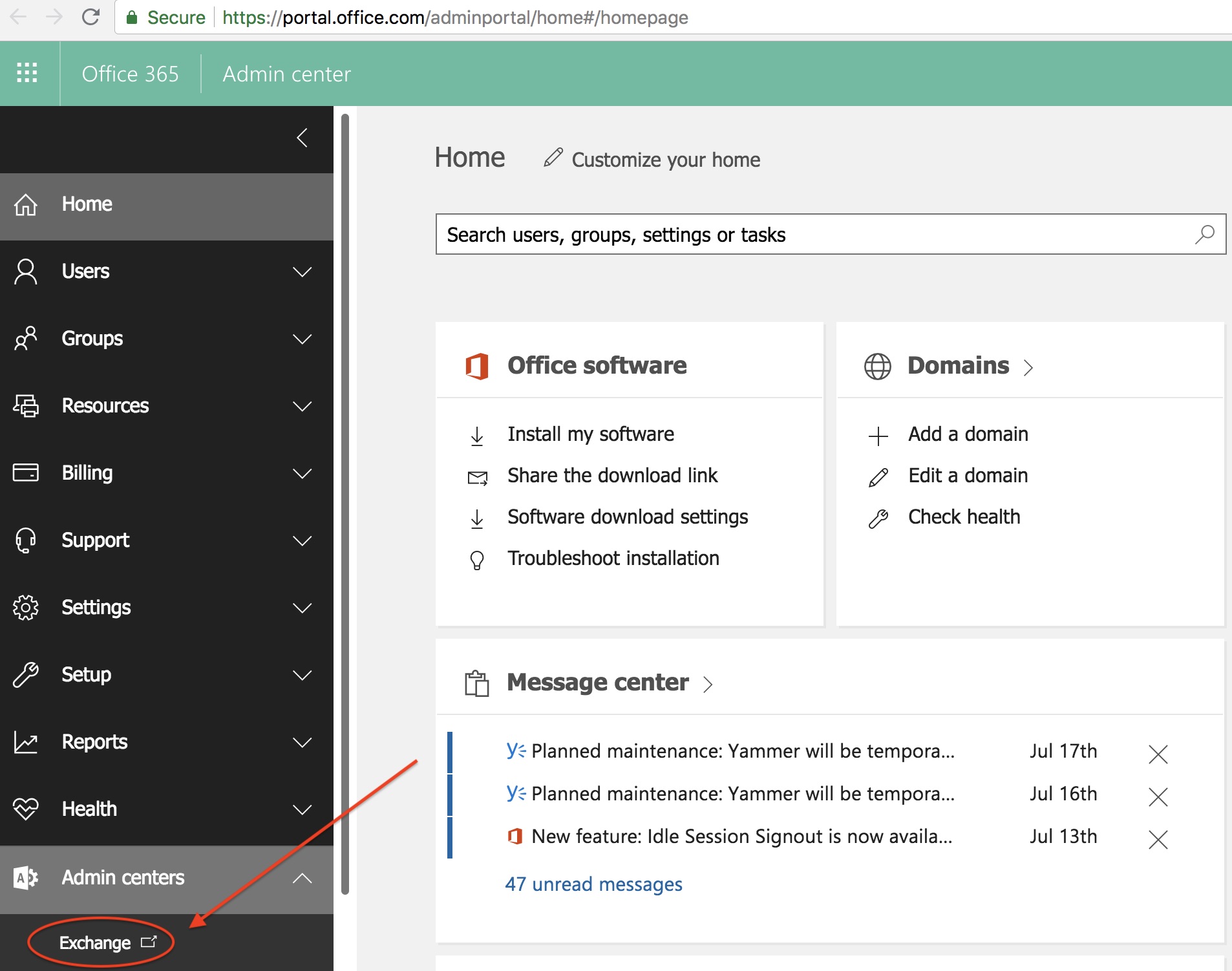Click the browser address bar URL
The width and height of the screenshot is (1232, 971).
pos(455,17)
